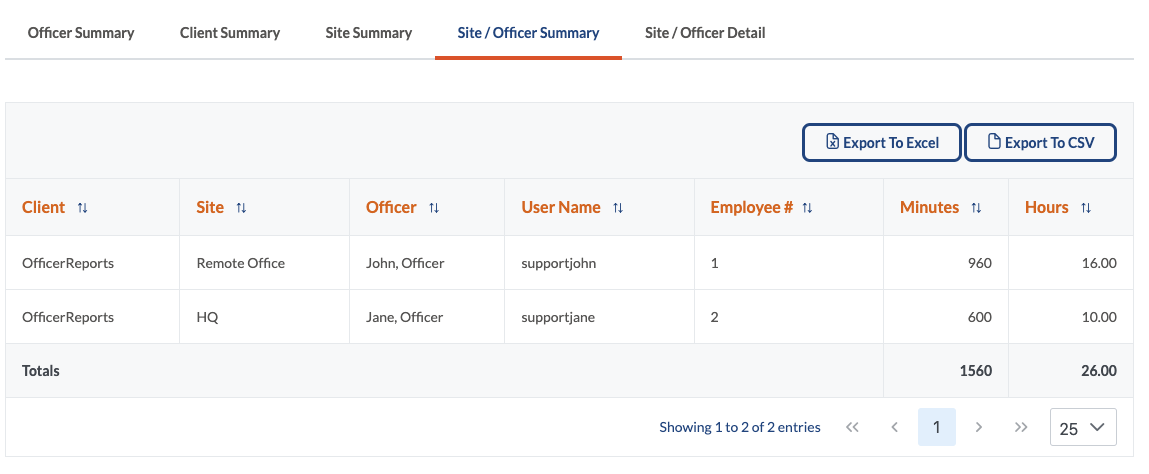
Task: Go to last page double-chevron
Action: (x=1021, y=427)
